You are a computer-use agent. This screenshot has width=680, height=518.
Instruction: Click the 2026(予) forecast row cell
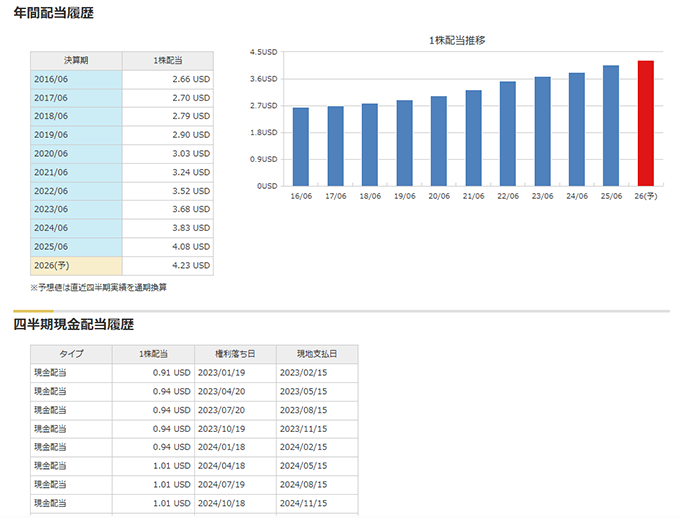pyautogui.click(x=76, y=266)
